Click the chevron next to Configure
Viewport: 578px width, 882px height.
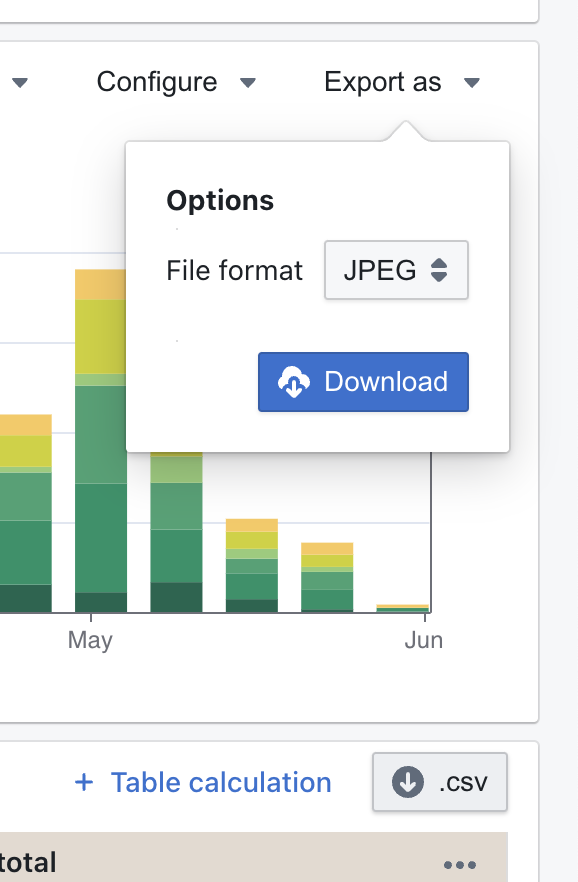pyautogui.click(x=248, y=84)
